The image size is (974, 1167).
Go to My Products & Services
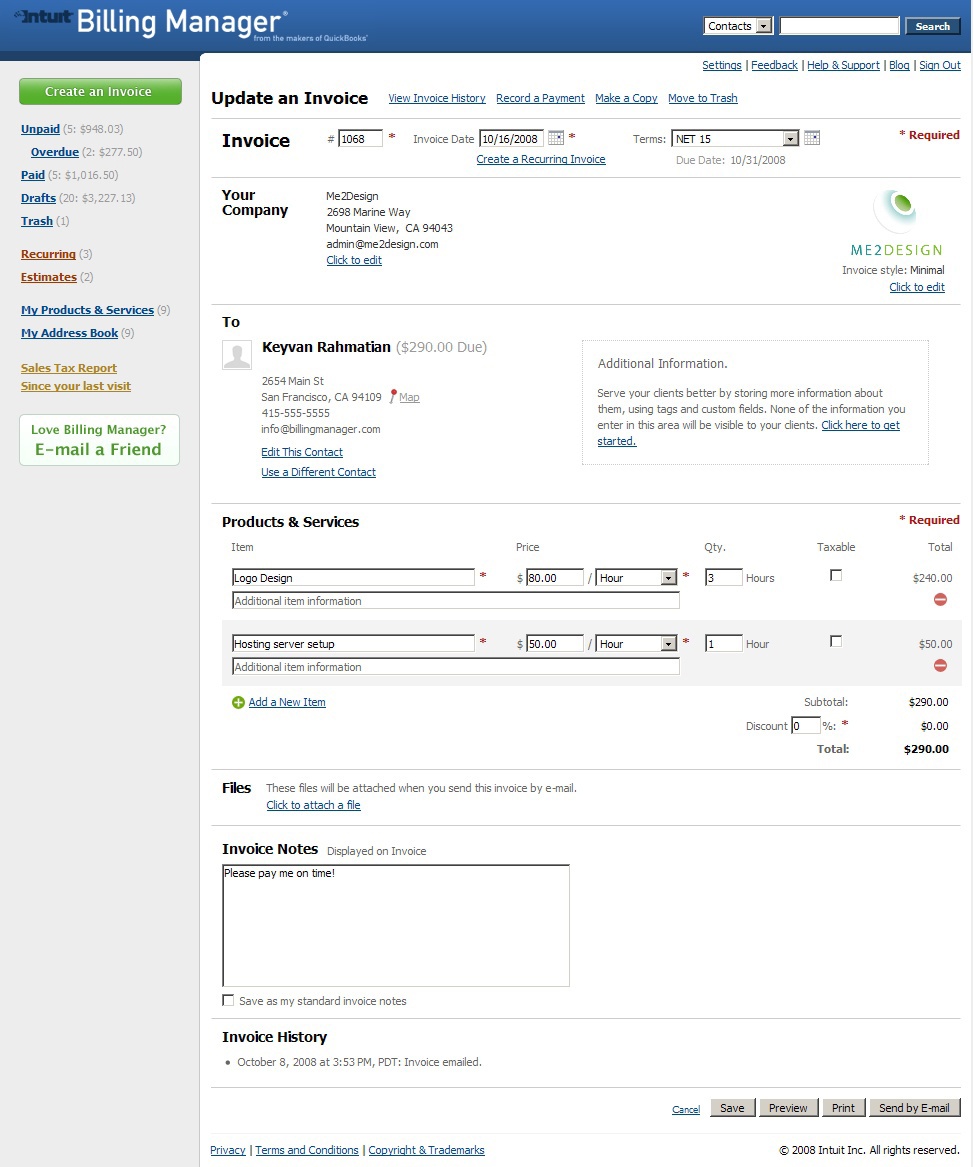(87, 310)
